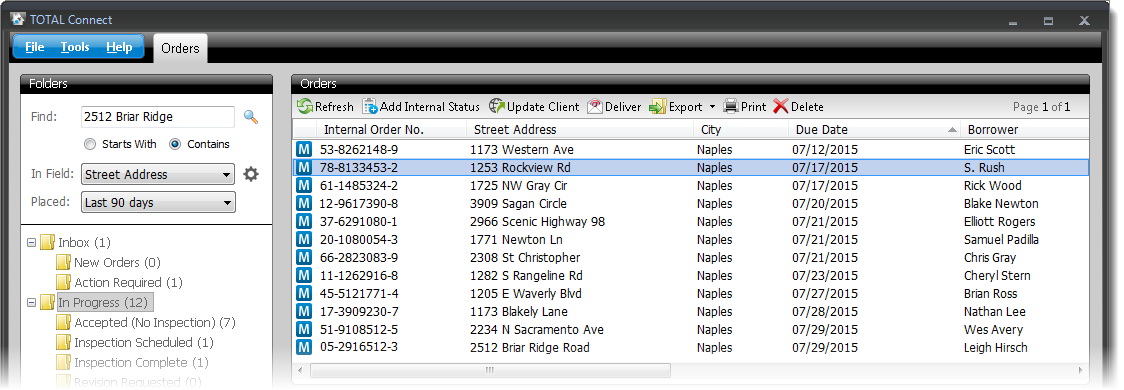Click the M icon for order 51-9108512-5
1124x390 pixels.
(x=304, y=330)
